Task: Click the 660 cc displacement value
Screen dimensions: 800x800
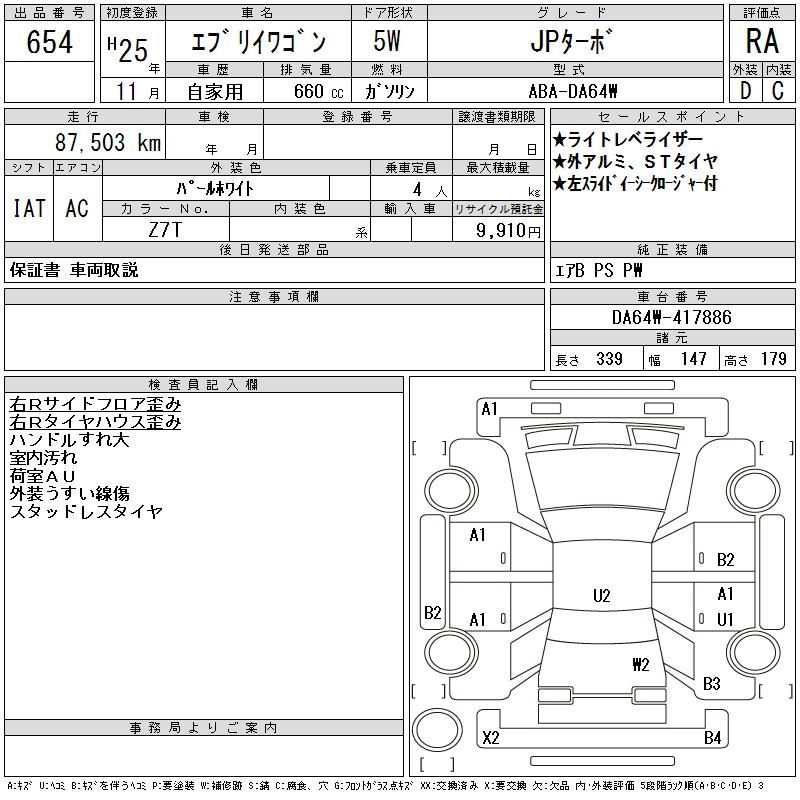Action: pos(318,92)
